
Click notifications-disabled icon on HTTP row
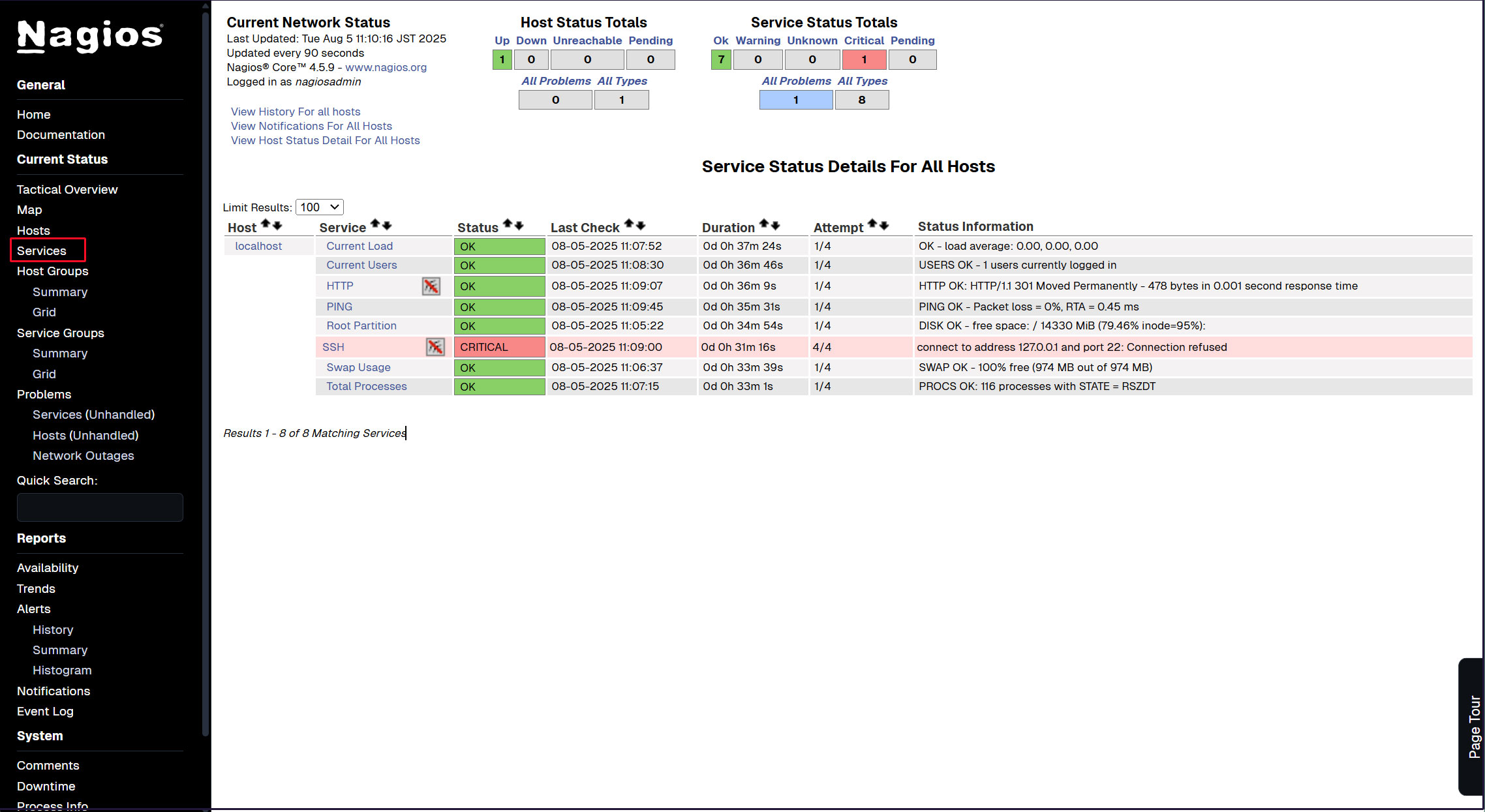click(x=431, y=286)
